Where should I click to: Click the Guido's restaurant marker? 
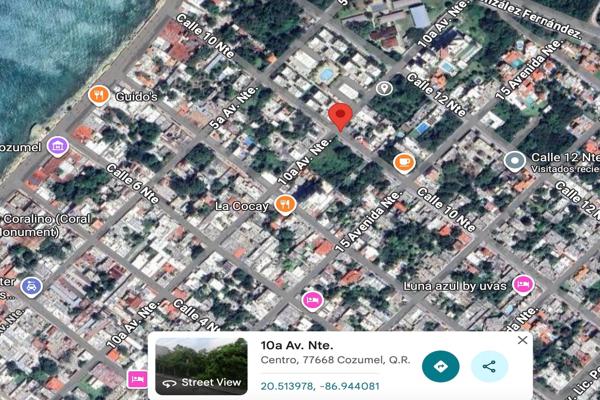point(98,95)
